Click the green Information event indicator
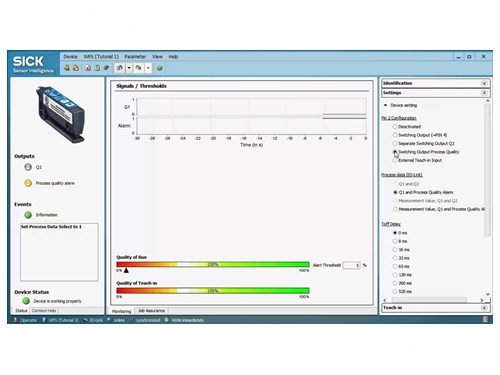The height and width of the screenshot is (375, 500). coord(28,215)
